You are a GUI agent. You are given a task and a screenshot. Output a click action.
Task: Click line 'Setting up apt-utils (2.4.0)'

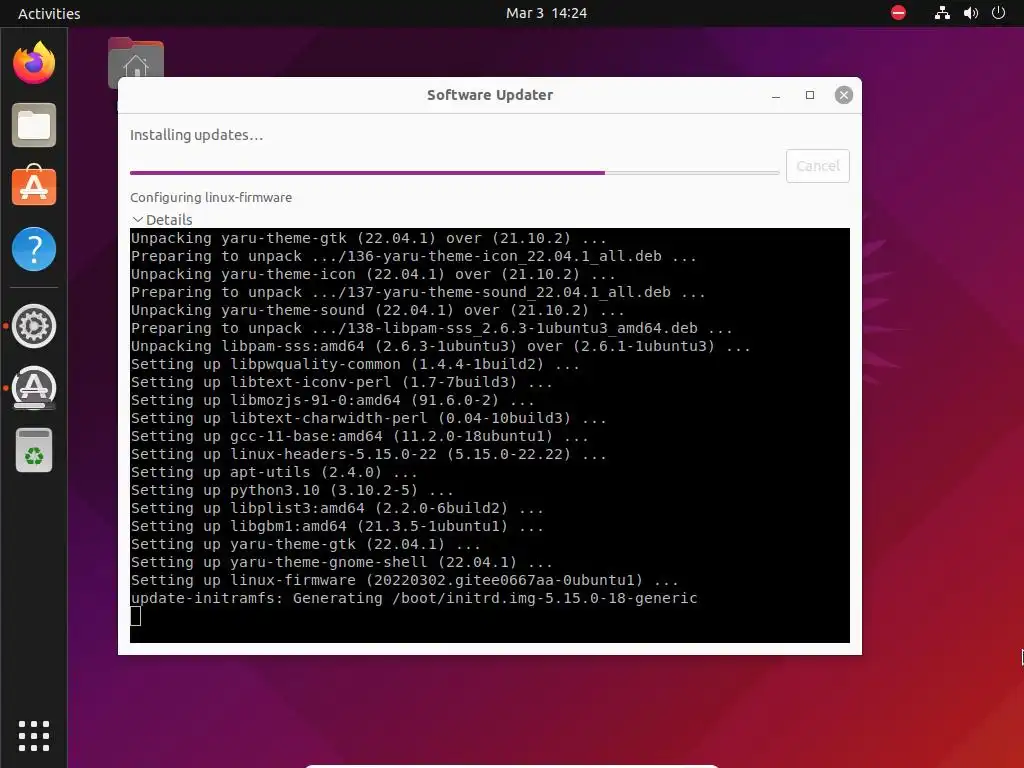pyautogui.click(x=274, y=472)
